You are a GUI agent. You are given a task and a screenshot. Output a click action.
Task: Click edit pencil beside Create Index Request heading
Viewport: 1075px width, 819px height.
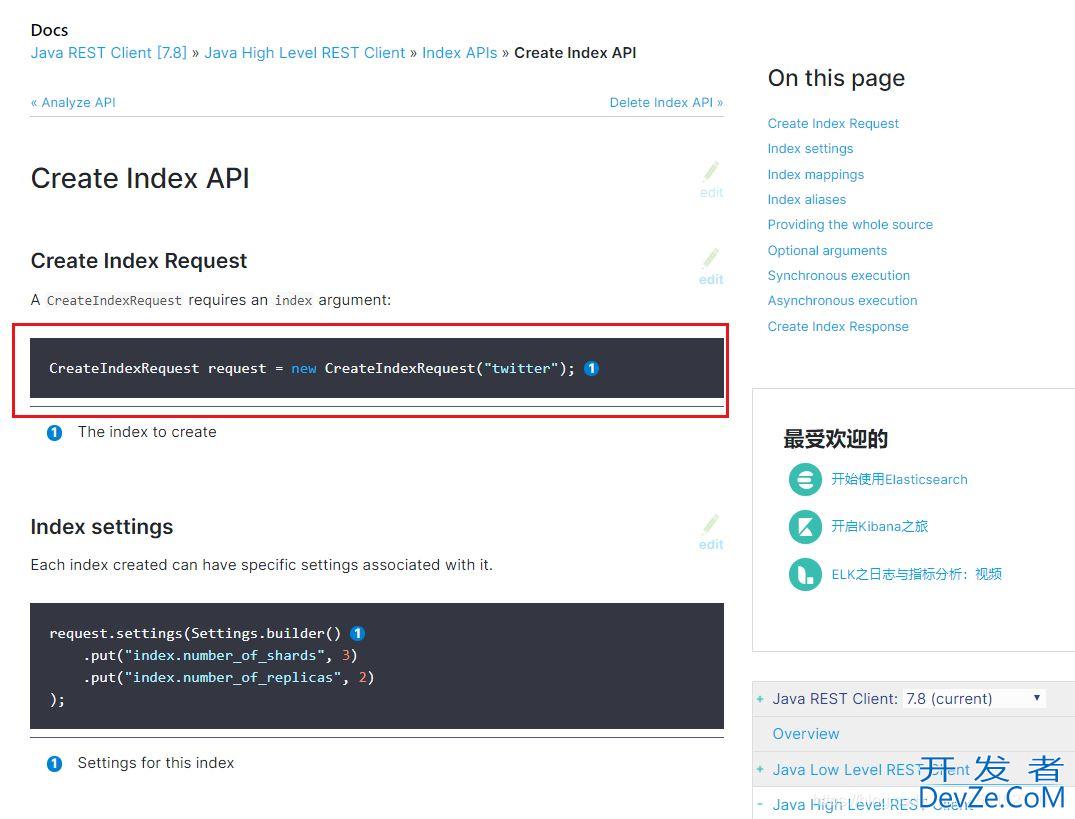click(711, 266)
